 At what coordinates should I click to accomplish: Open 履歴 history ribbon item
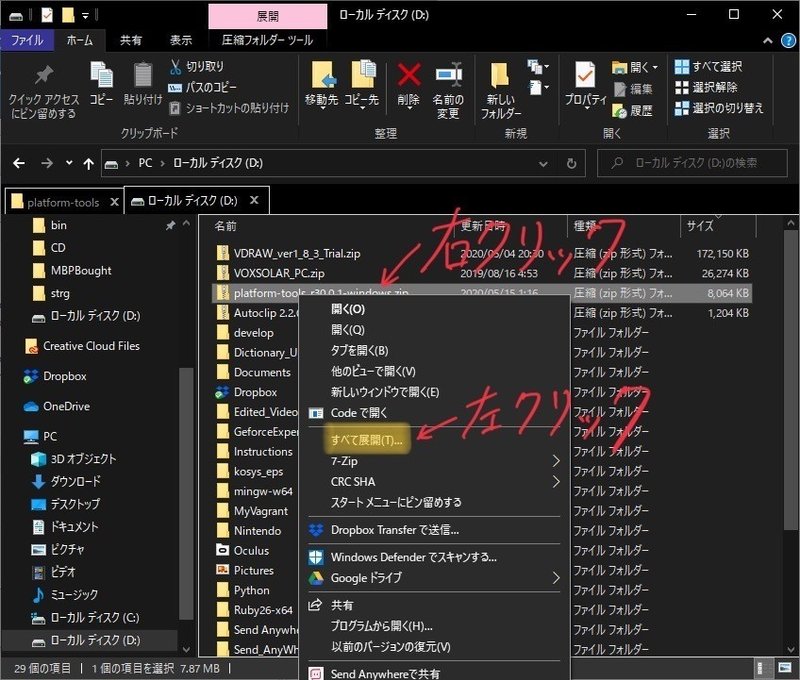(x=633, y=110)
